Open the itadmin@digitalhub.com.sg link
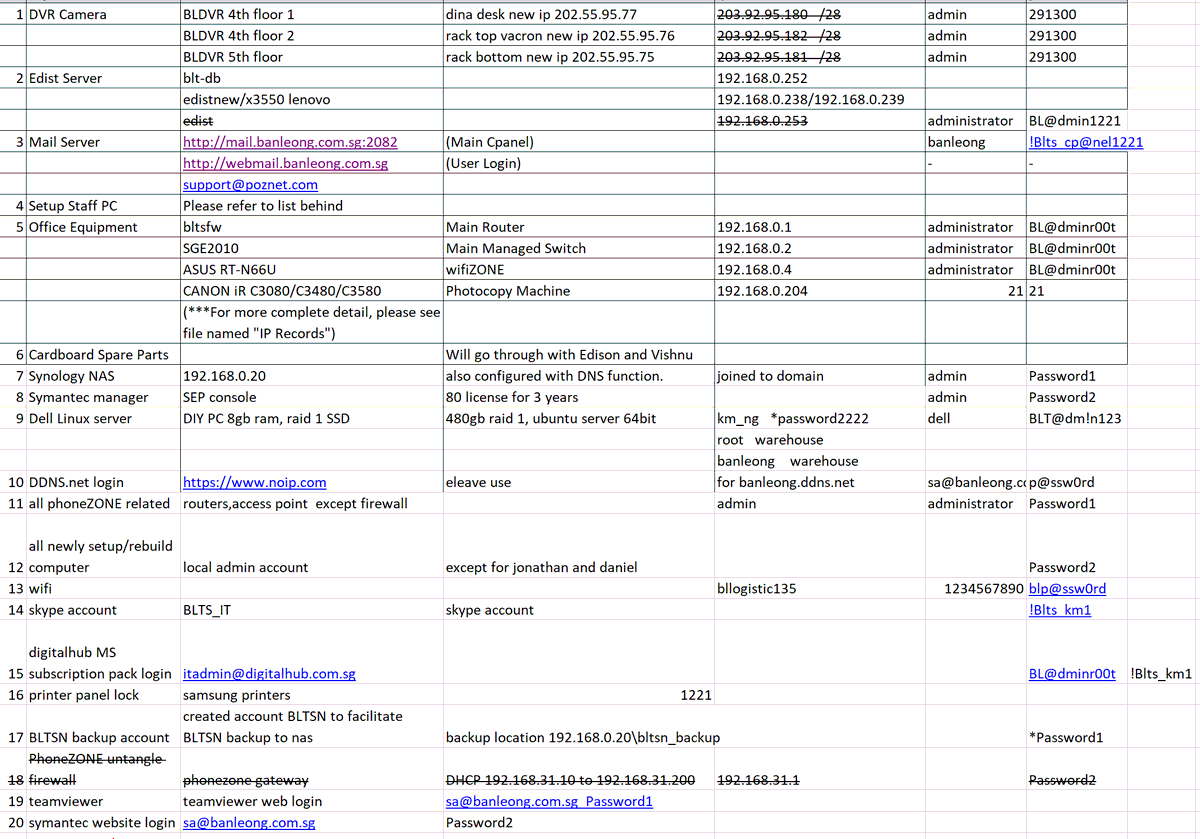The image size is (1200, 839). pos(267,673)
